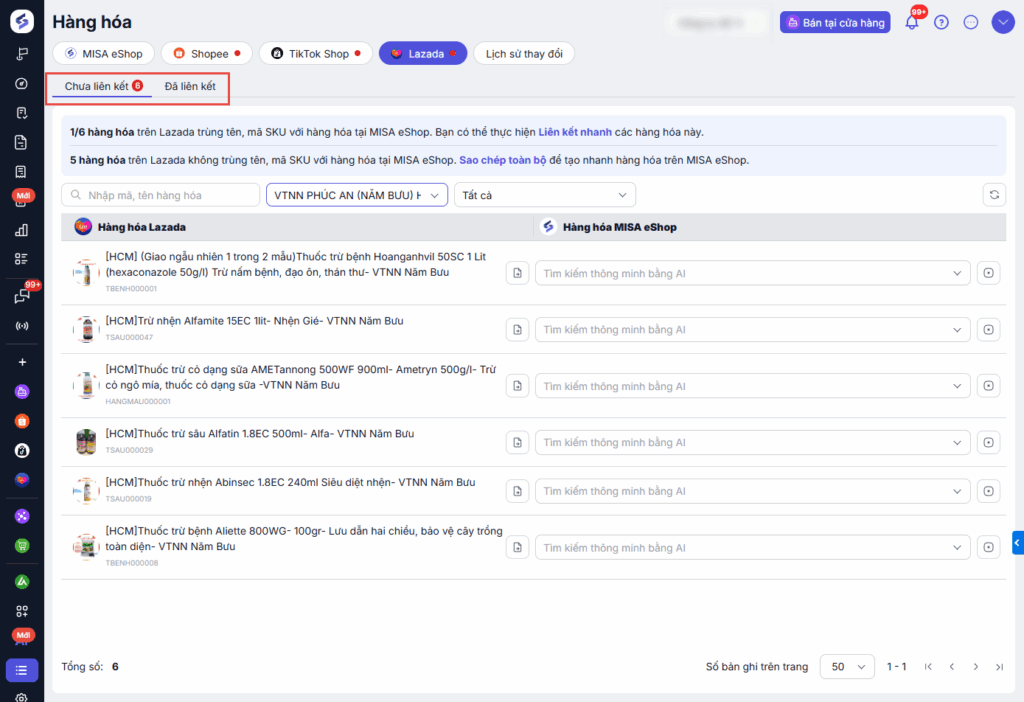Select the Chưa liên kết sub-tab
The image size is (1024, 702).
click(x=103, y=86)
